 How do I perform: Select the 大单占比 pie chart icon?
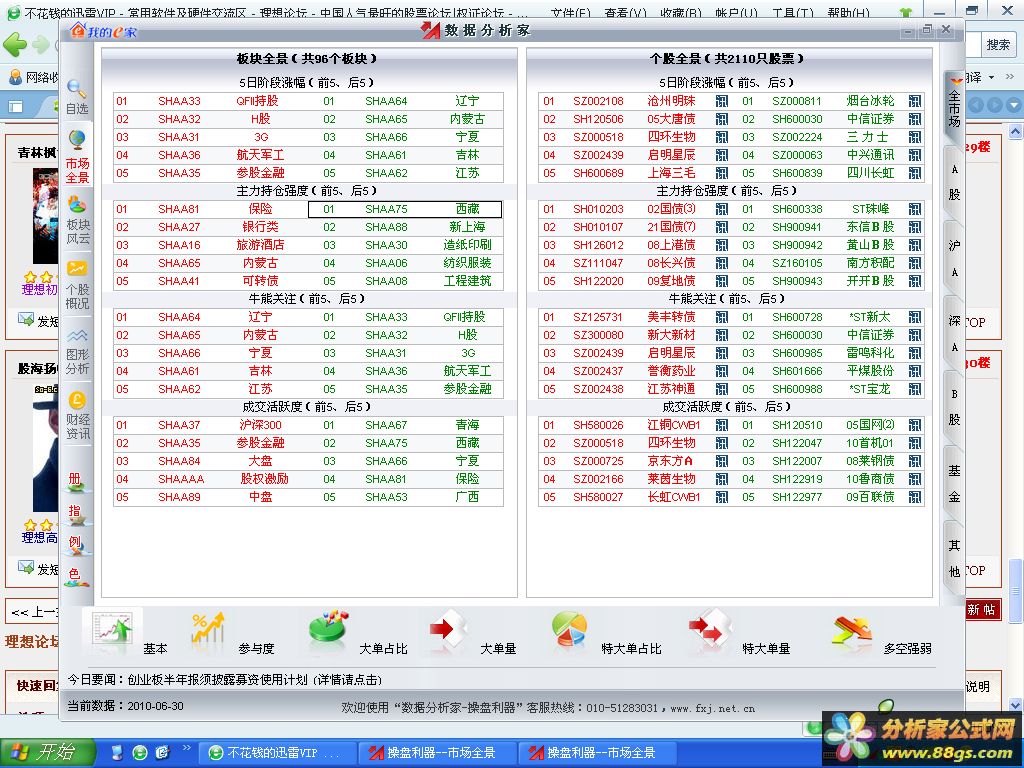(328, 628)
